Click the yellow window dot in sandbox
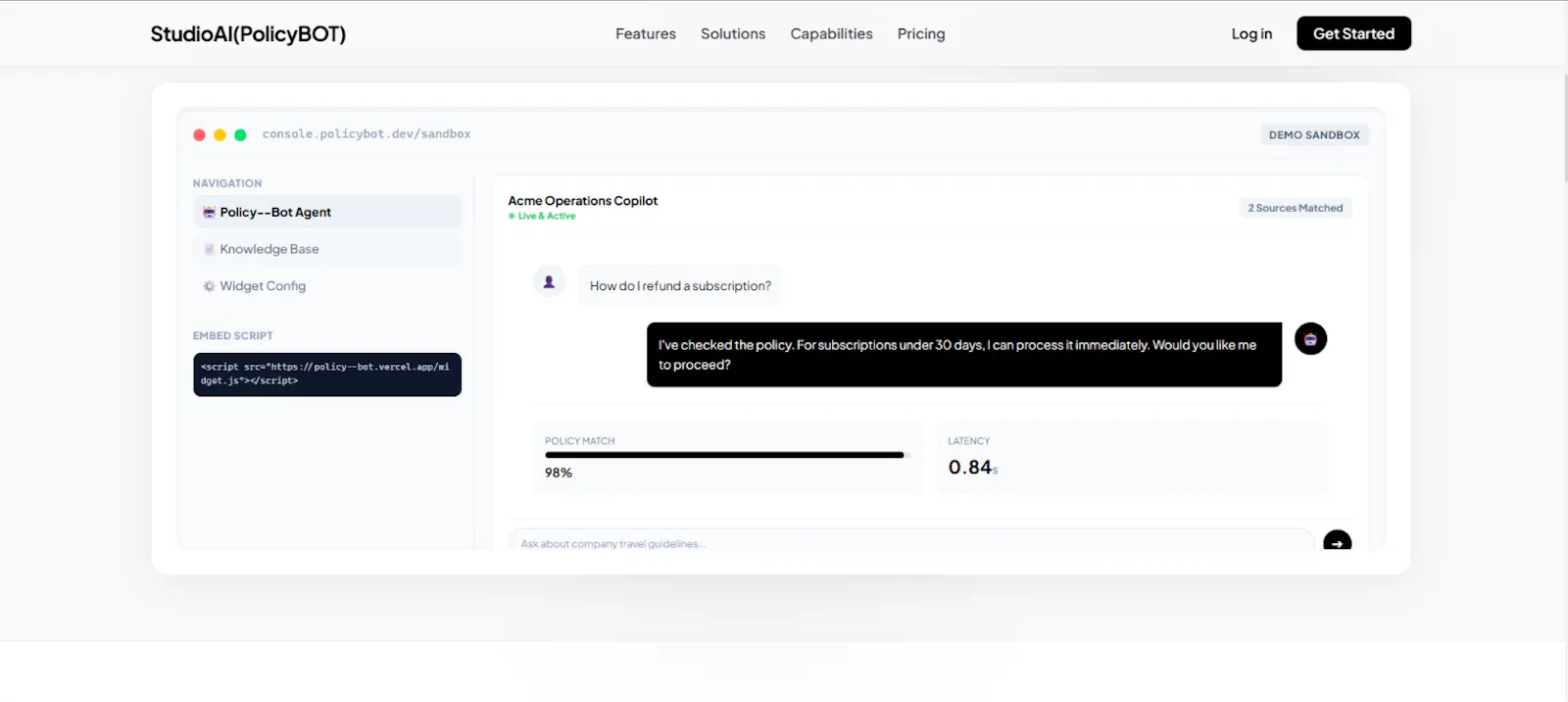Screen dimensions: 1568x702 pyautogui.click(x=220, y=135)
